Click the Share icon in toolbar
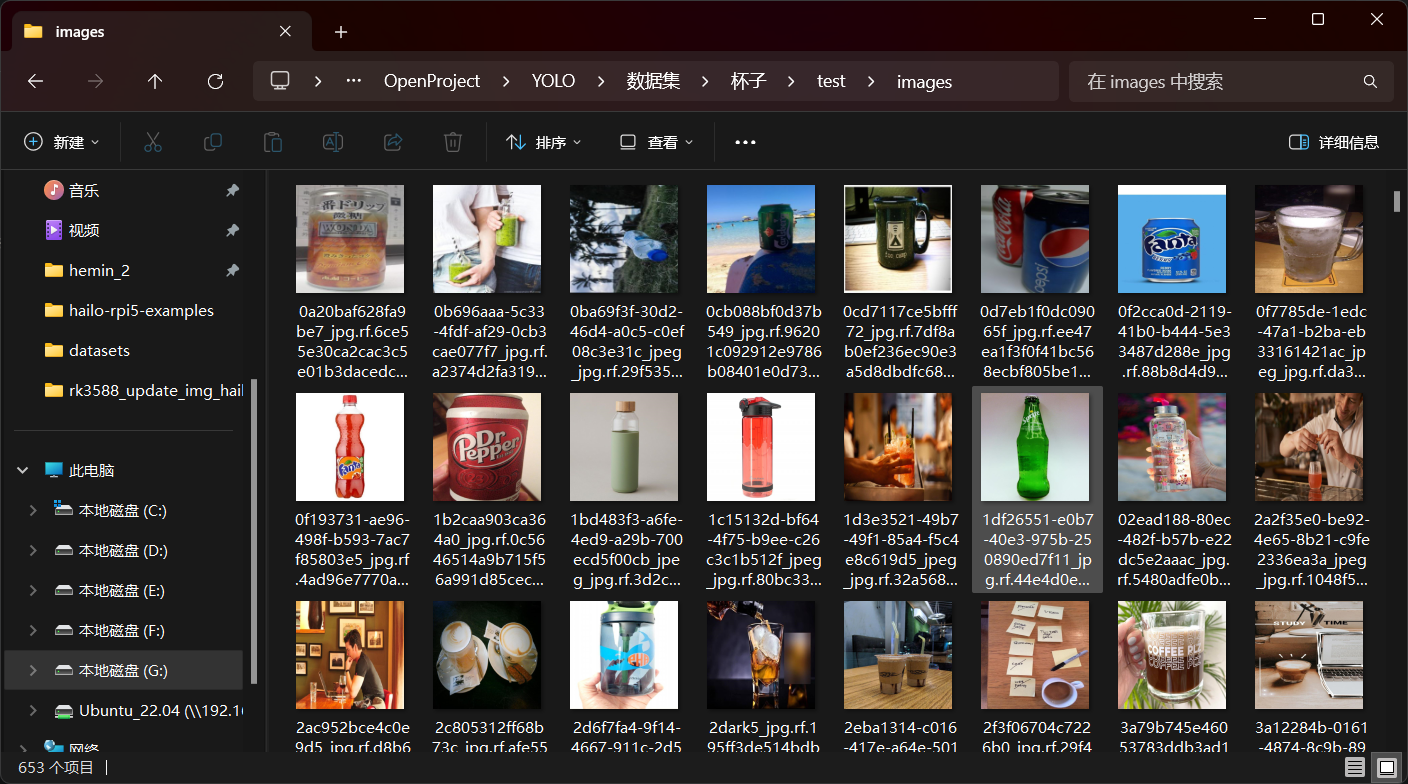Screen dimensions: 1408x784 coord(393,142)
